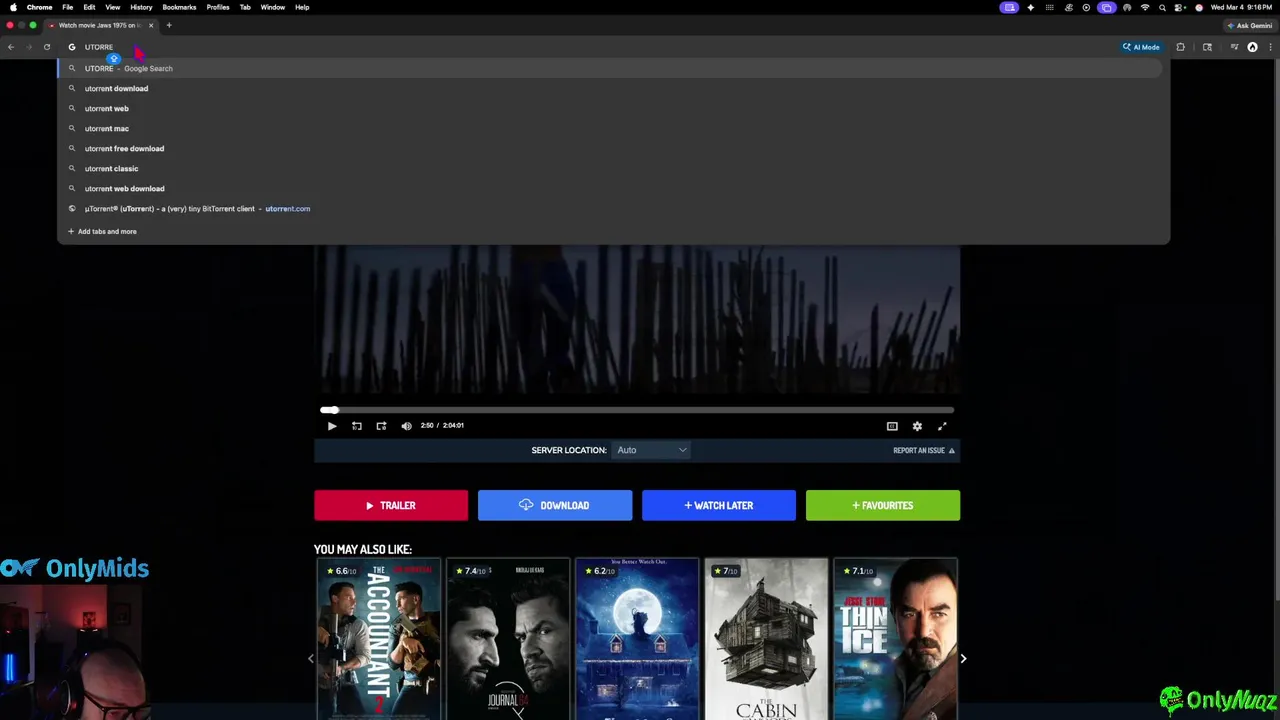
Task: Enter fullscreen video mode
Action: point(942,426)
